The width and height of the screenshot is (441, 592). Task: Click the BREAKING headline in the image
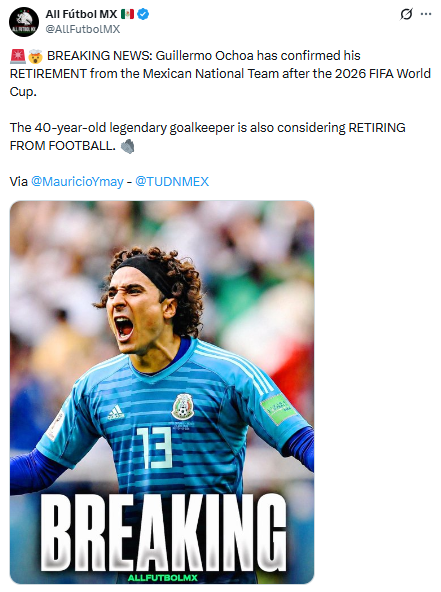(163, 532)
